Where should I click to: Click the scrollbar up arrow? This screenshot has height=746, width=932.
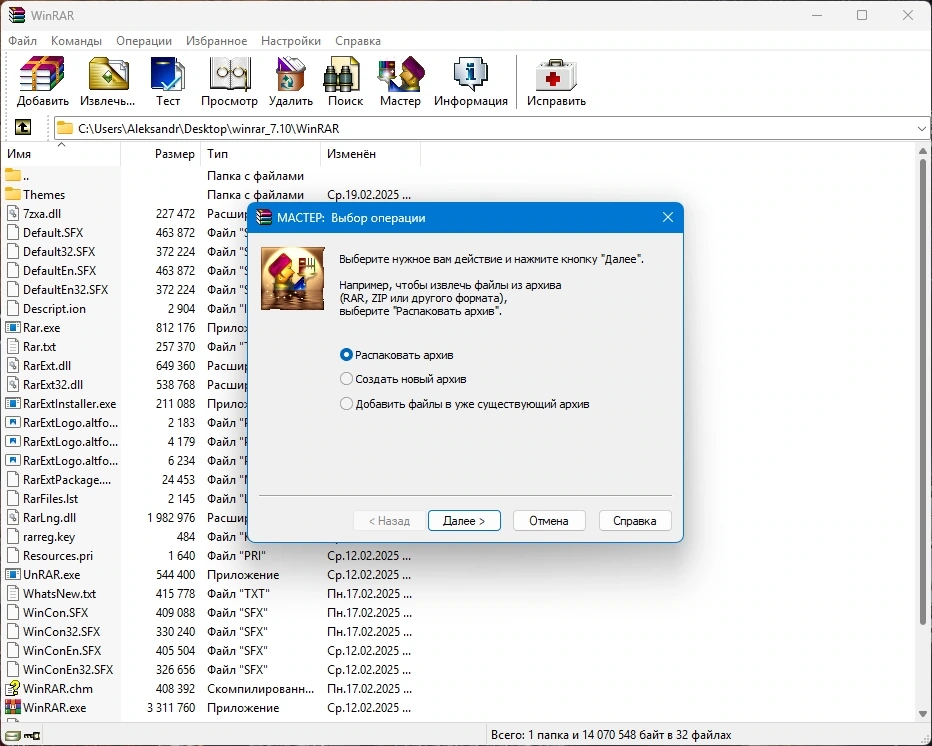922,151
